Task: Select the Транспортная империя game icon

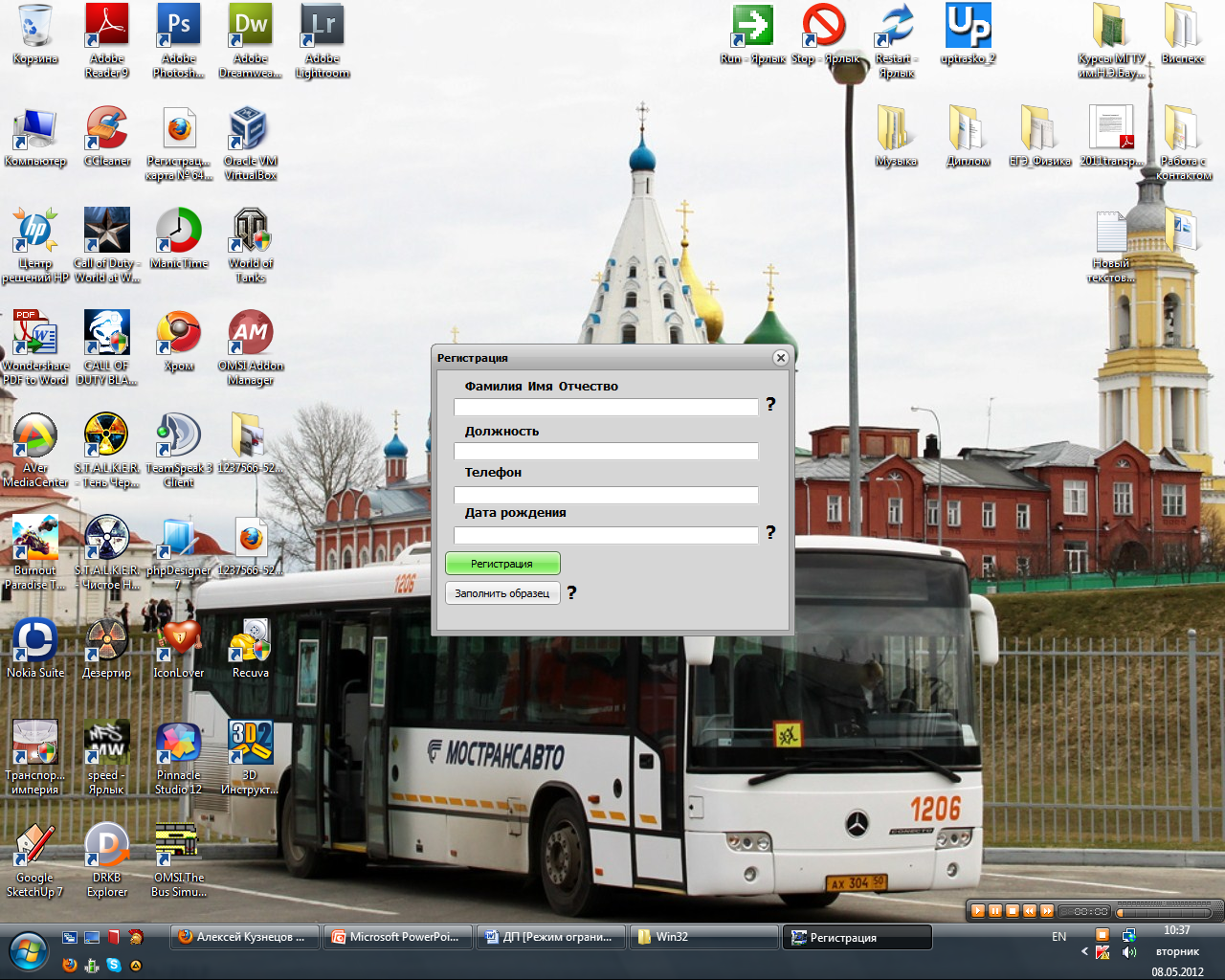Action: click(x=35, y=757)
